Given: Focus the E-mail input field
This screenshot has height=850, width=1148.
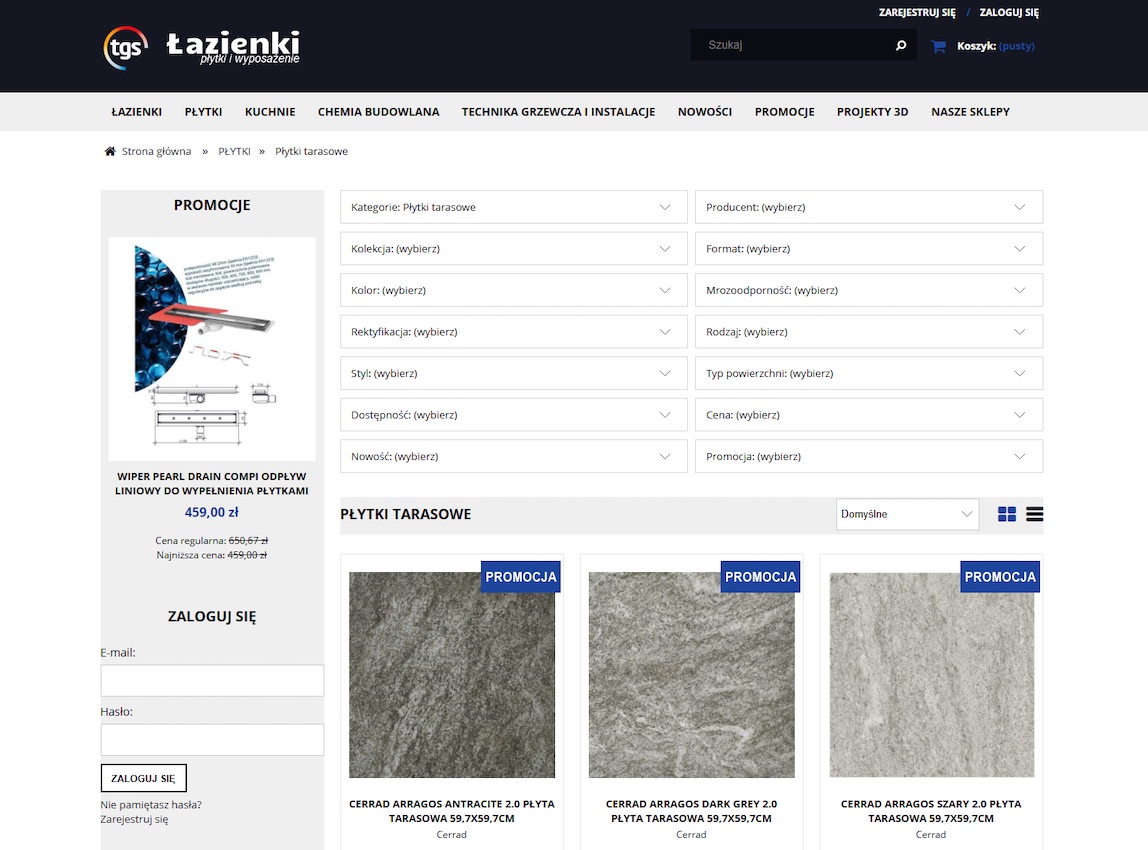Looking at the screenshot, I should pyautogui.click(x=212, y=680).
